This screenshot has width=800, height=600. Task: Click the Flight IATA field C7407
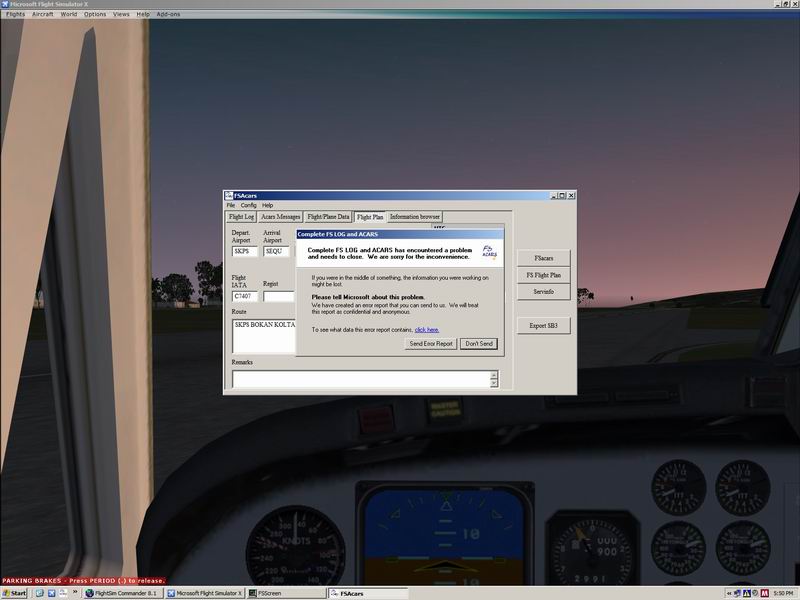click(x=244, y=296)
